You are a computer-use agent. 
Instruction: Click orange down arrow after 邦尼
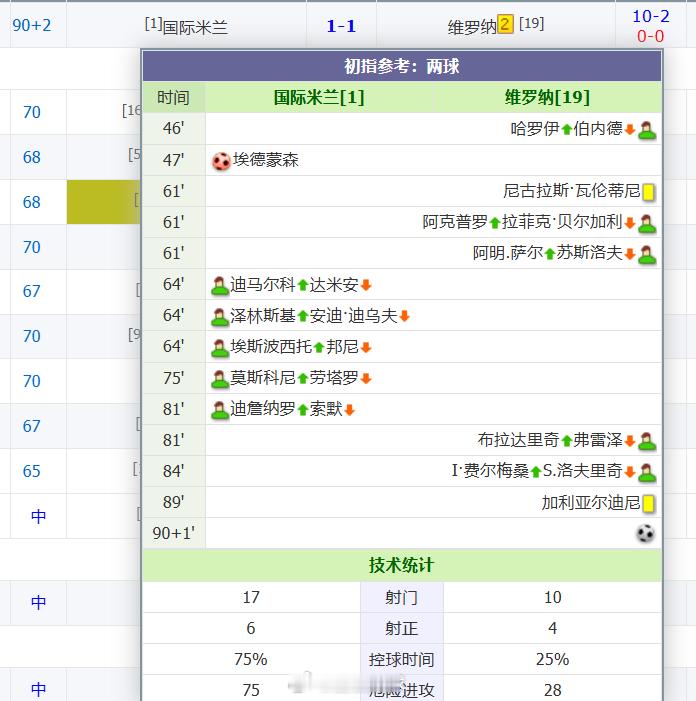coord(366,347)
